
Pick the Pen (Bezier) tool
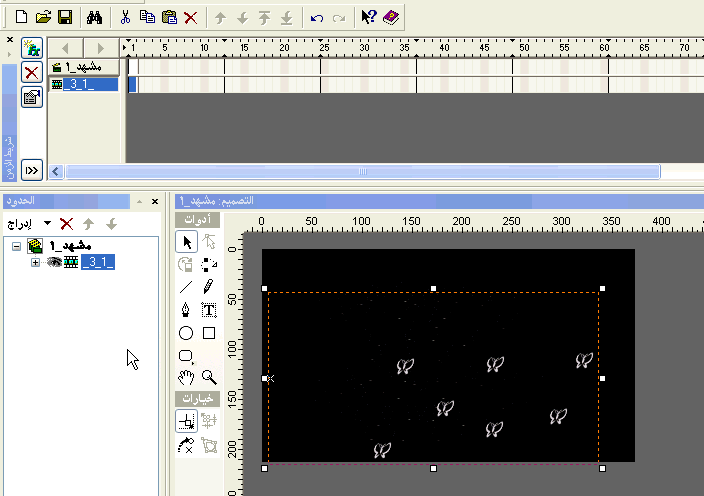click(186, 310)
